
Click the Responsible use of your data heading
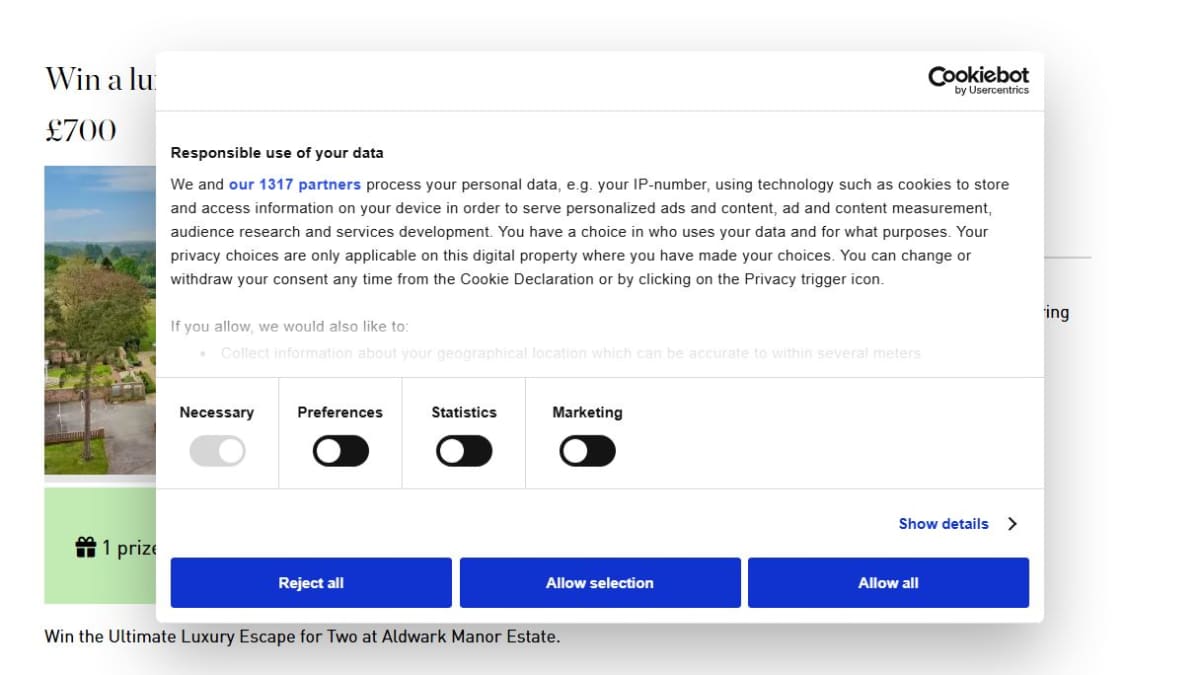coord(277,153)
